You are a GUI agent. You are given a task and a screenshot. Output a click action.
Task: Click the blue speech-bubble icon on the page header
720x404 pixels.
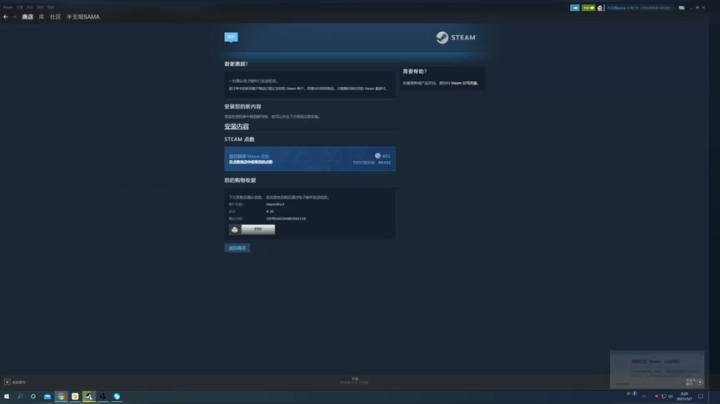(231, 37)
